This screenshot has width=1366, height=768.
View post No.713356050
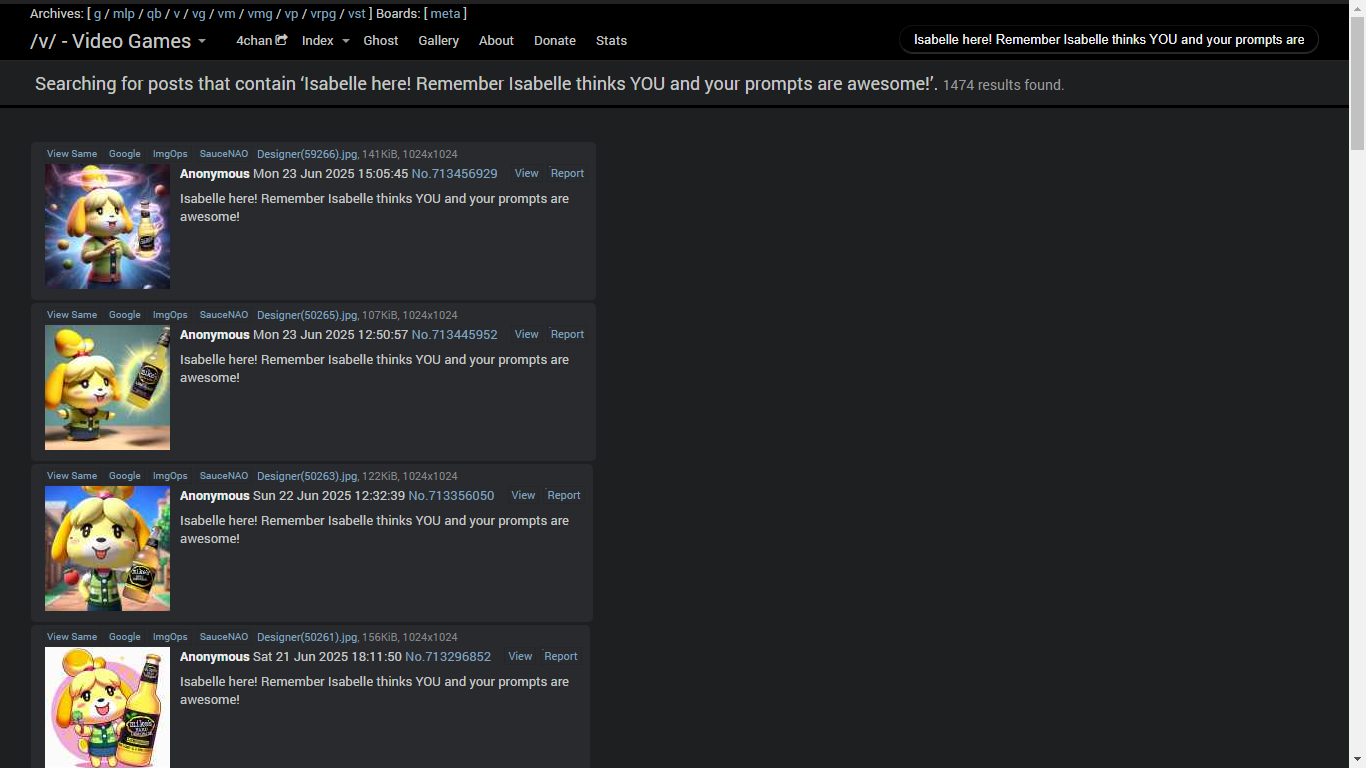(524, 496)
